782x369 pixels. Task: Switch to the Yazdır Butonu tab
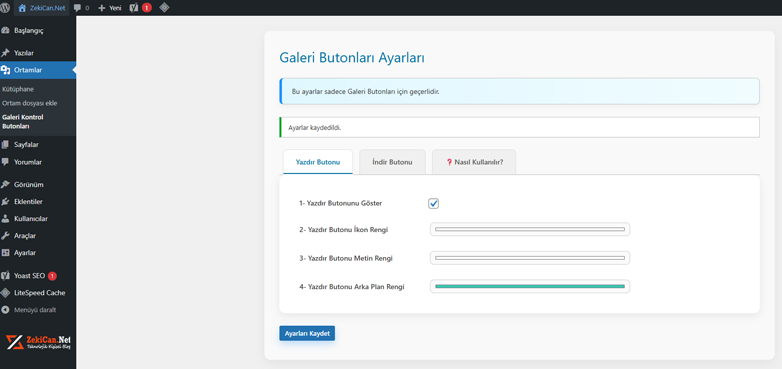[x=318, y=162]
